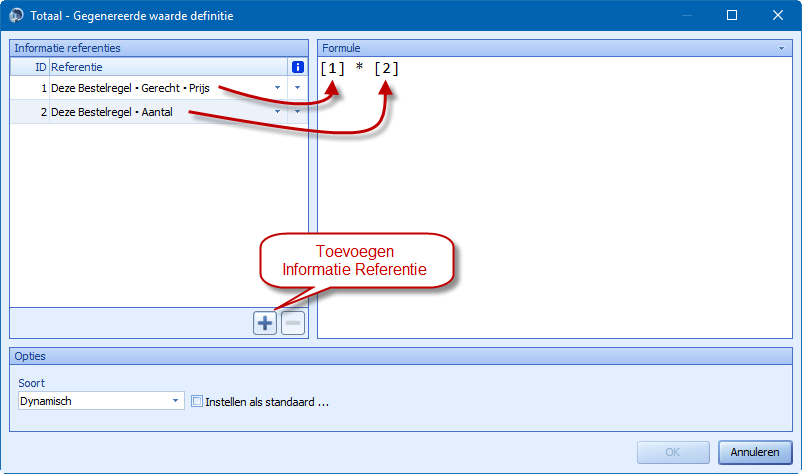
Task: Expand the last-column arrow in row 2
Action: click(x=297, y=112)
